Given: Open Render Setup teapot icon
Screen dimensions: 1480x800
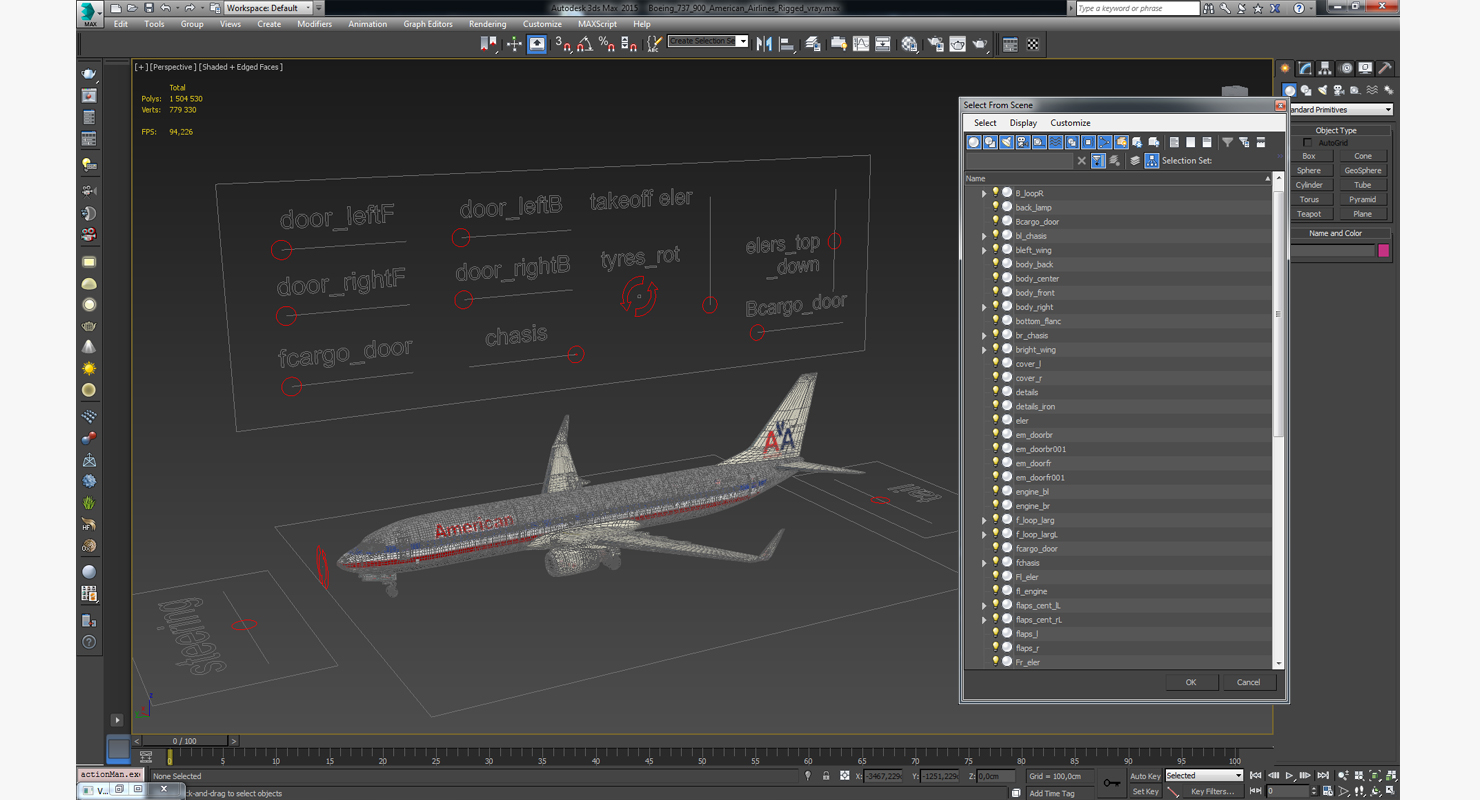Looking at the screenshot, I should 934,44.
